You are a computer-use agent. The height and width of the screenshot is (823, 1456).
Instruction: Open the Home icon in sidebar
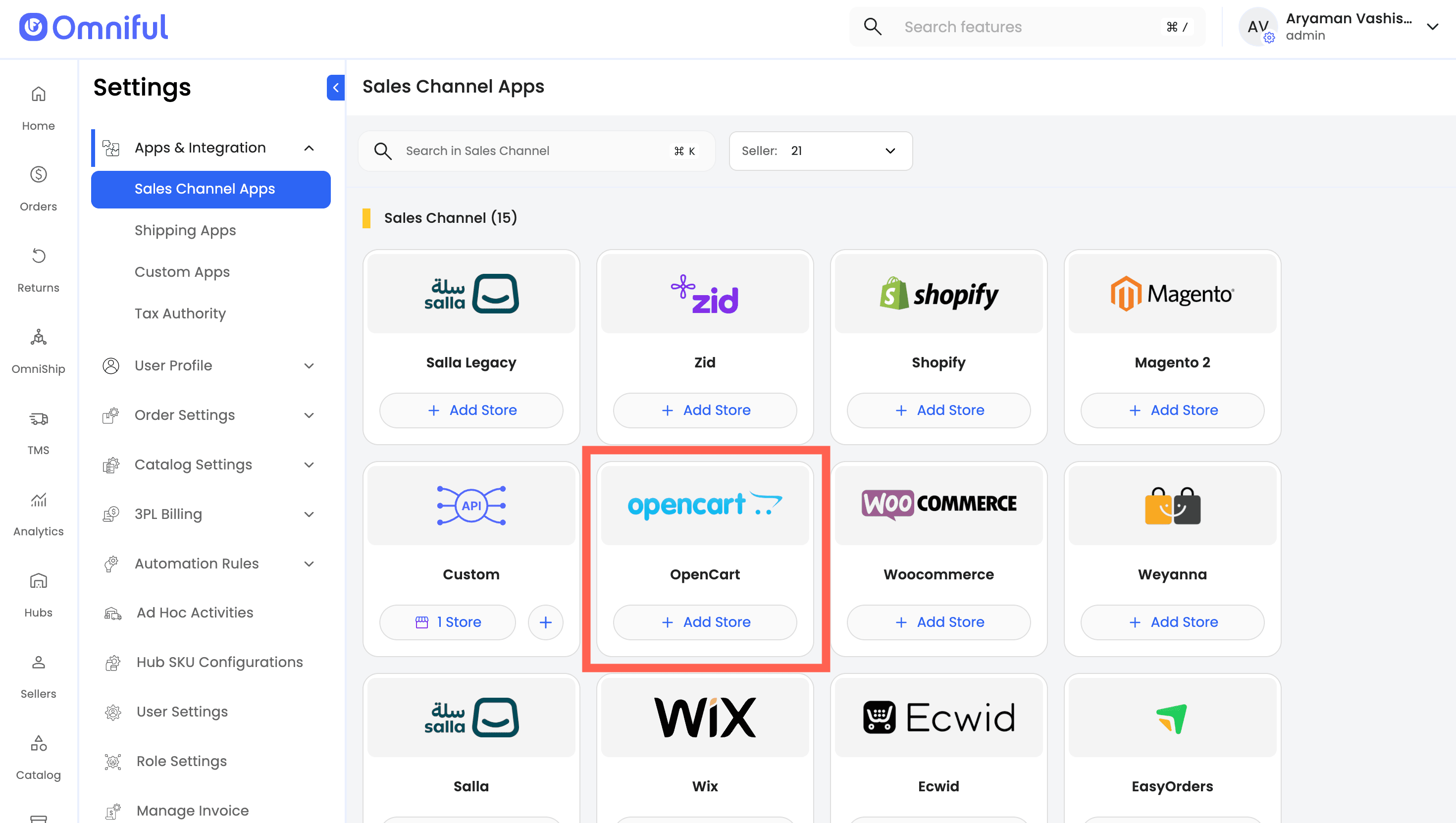(x=38, y=95)
